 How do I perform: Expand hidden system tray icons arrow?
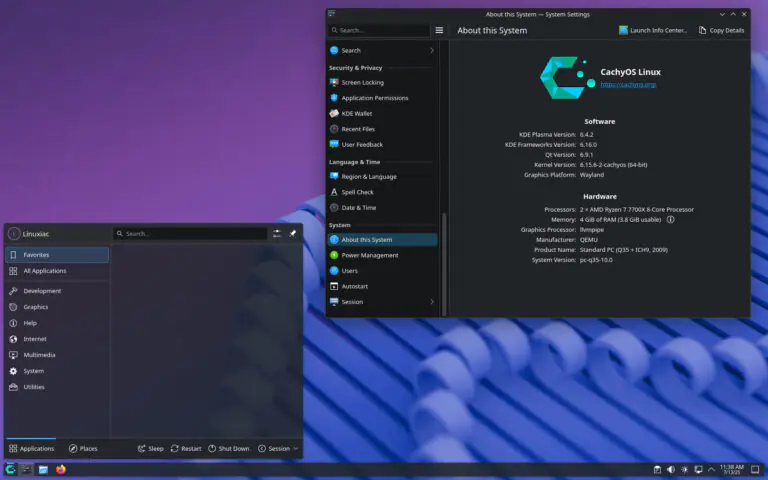pyautogui.click(x=712, y=469)
